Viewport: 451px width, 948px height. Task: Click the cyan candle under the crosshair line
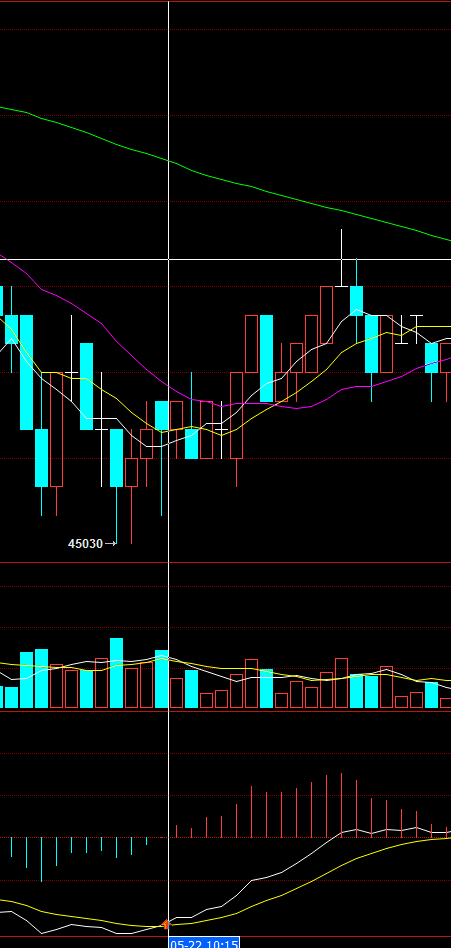click(x=161, y=415)
